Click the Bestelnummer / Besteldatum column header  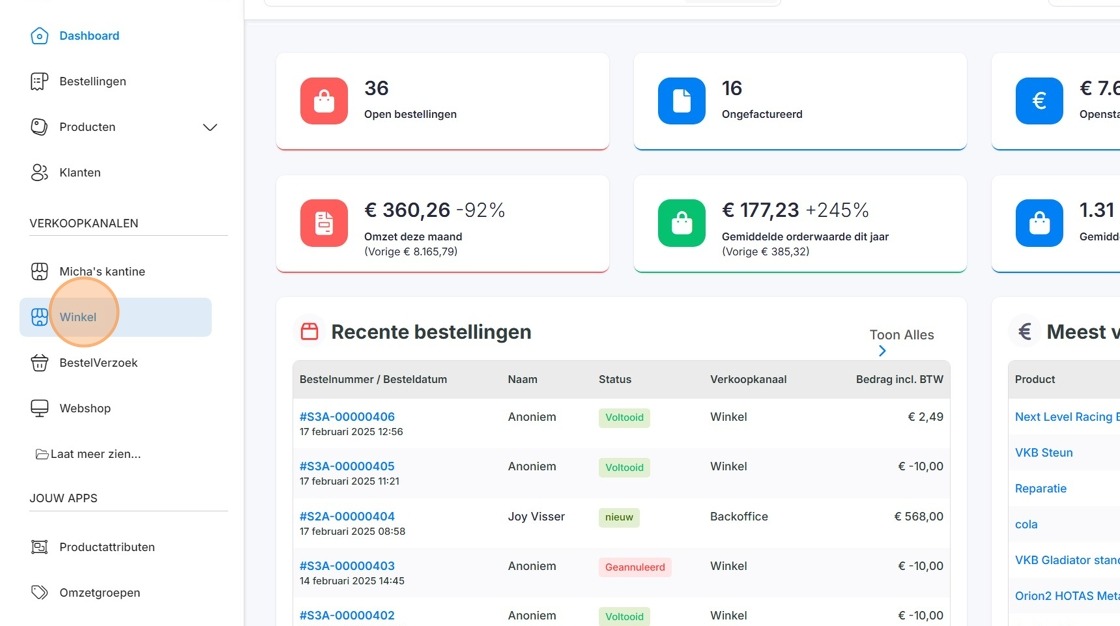pos(373,379)
